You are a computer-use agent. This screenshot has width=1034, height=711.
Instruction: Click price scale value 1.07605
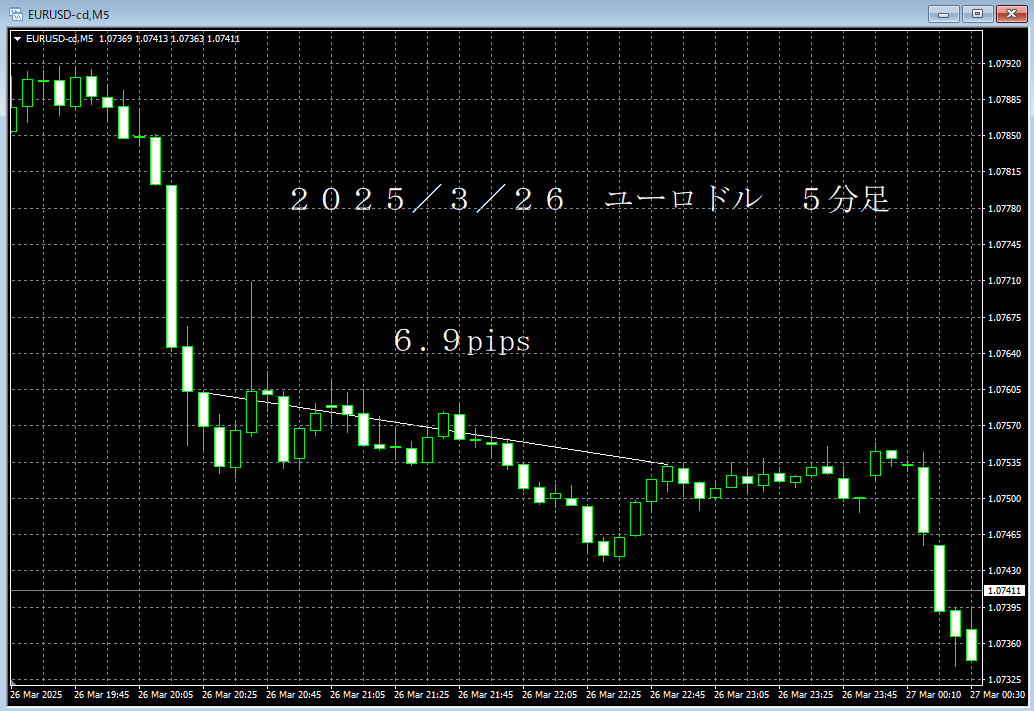[x=1004, y=390]
